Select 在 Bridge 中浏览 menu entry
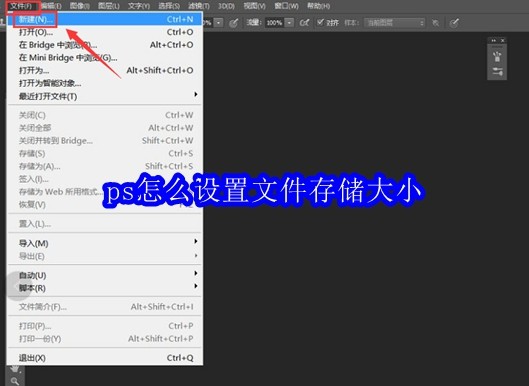 click(x=105, y=45)
